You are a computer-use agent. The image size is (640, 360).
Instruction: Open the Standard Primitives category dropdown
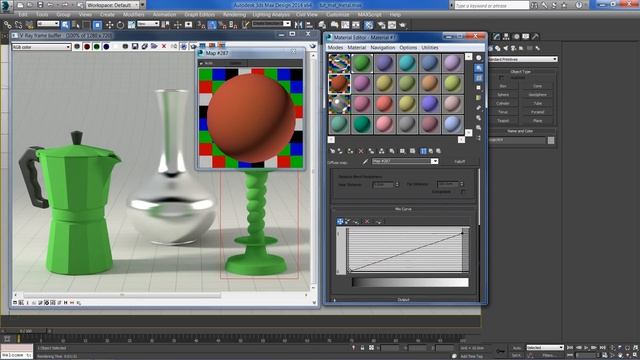point(523,59)
